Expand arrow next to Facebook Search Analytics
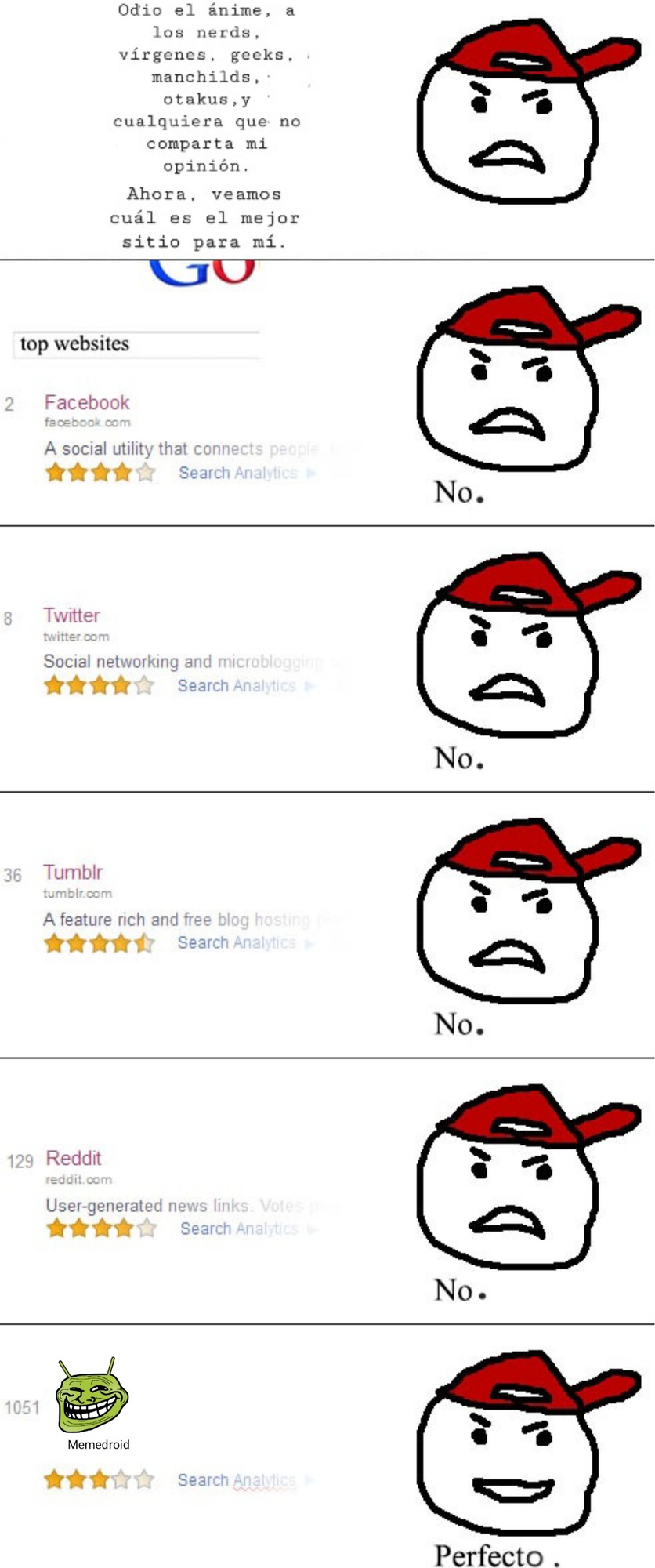Viewport: 655px width, 1568px height. (310, 474)
